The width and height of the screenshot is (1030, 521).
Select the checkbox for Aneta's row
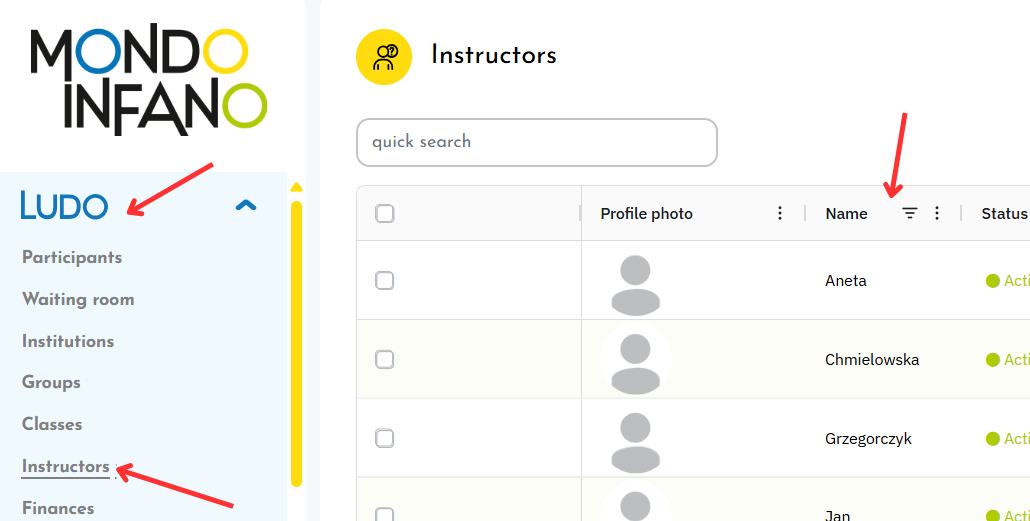click(385, 281)
